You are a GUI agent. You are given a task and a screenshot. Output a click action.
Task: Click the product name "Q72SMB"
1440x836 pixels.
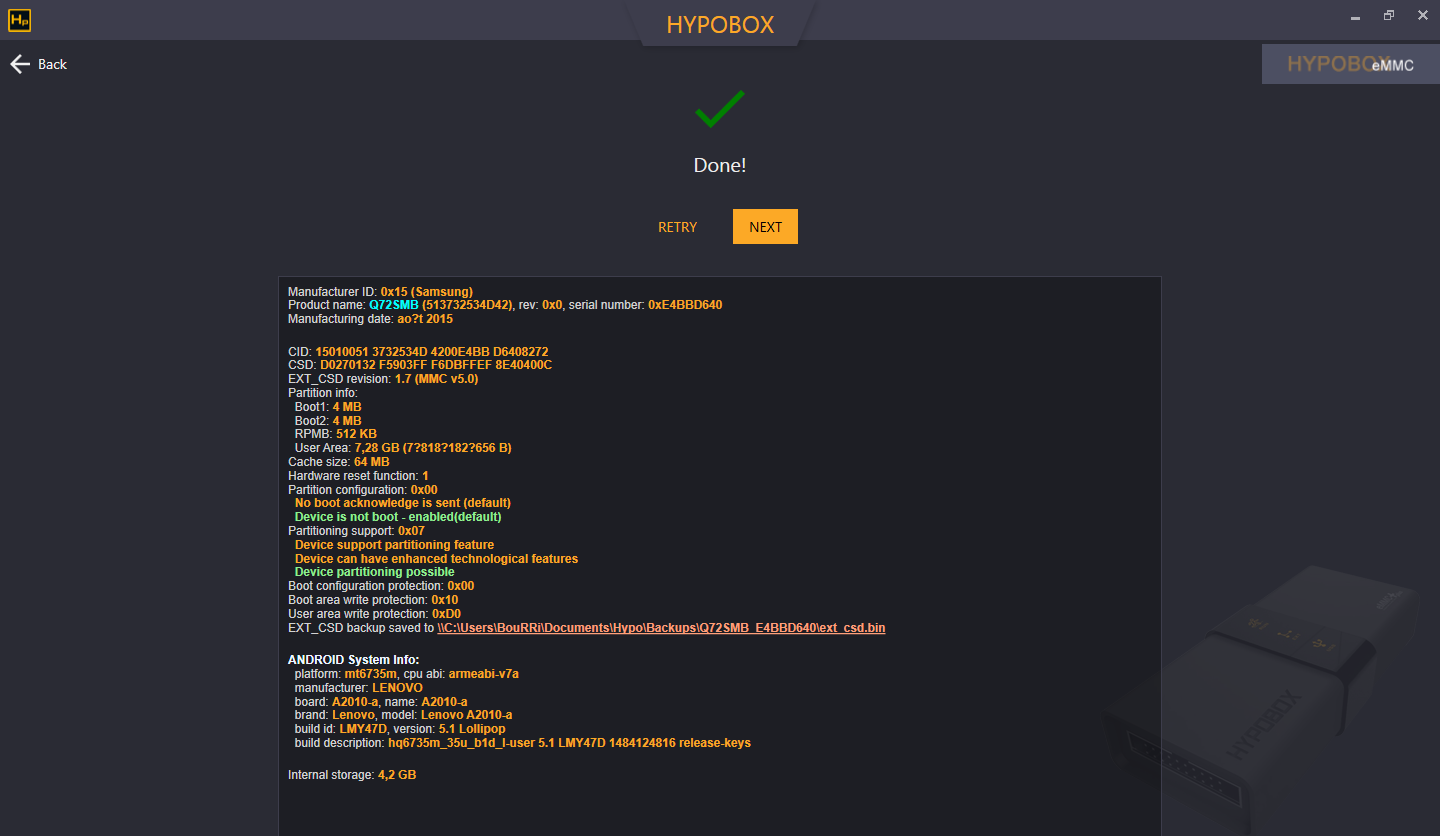(394, 304)
